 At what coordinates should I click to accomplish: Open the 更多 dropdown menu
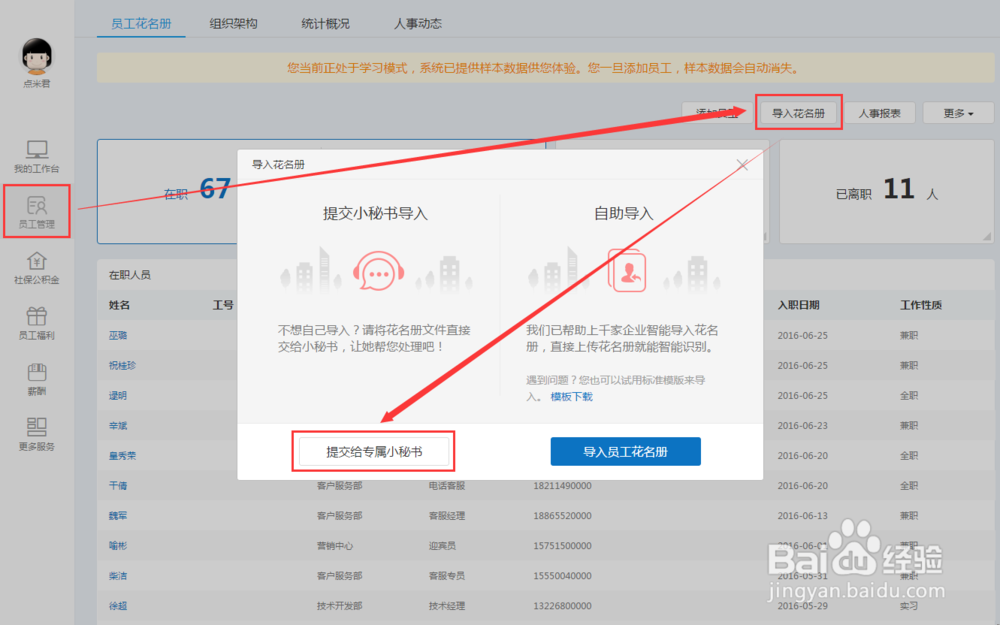[x=957, y=112]
